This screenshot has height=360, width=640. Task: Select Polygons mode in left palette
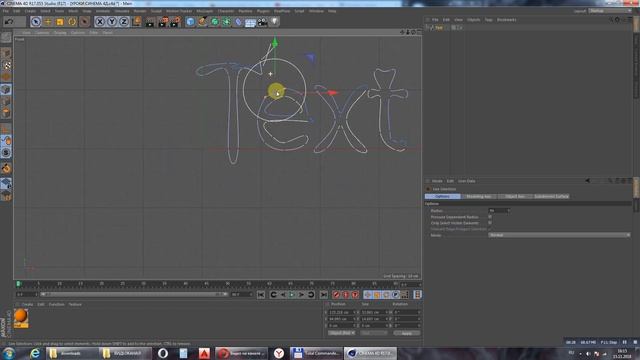pyautogui.click(x=6, y=113)
